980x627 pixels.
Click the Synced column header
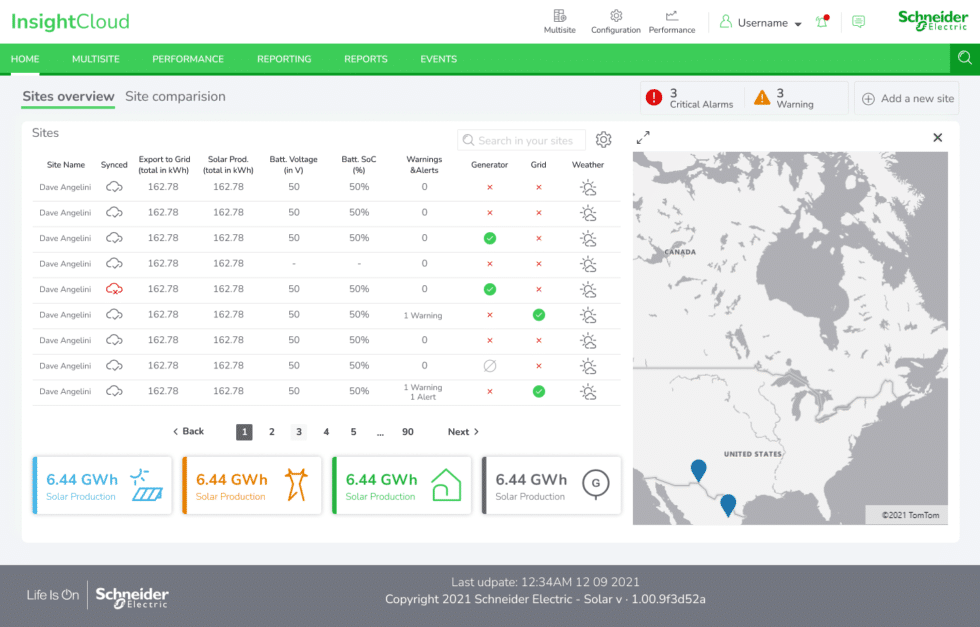[114, 164]
